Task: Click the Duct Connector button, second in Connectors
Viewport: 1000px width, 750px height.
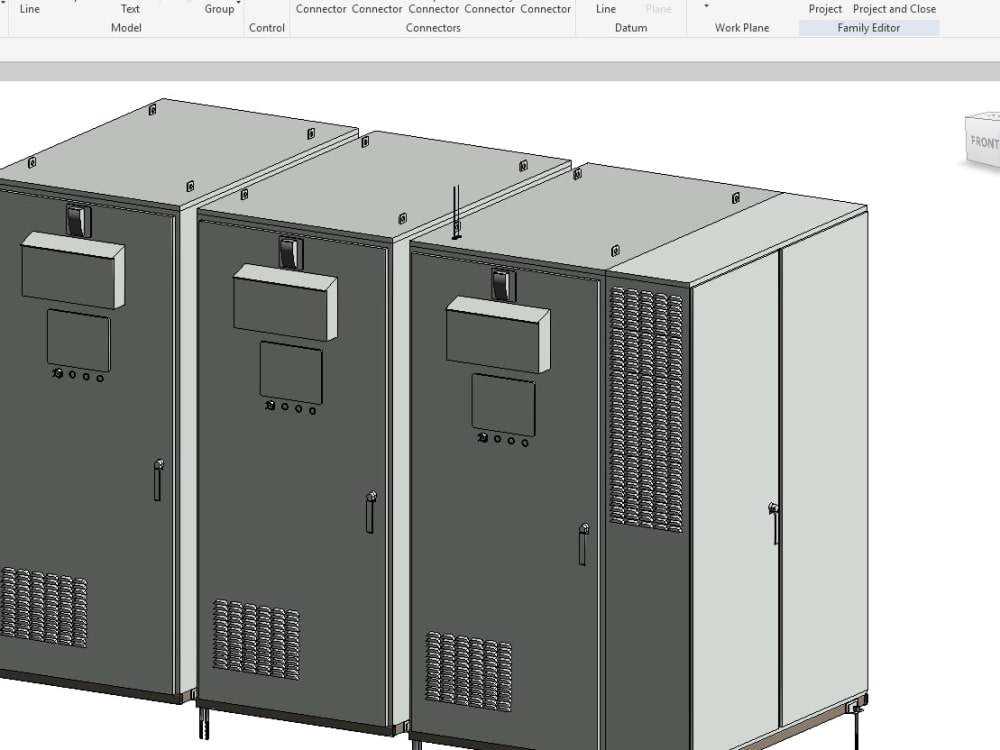Action: (377, 8)
